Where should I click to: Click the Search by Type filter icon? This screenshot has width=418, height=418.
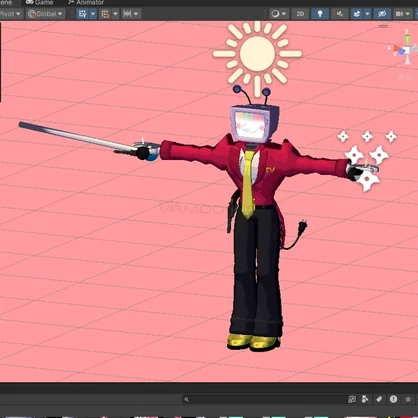(365, 399)
